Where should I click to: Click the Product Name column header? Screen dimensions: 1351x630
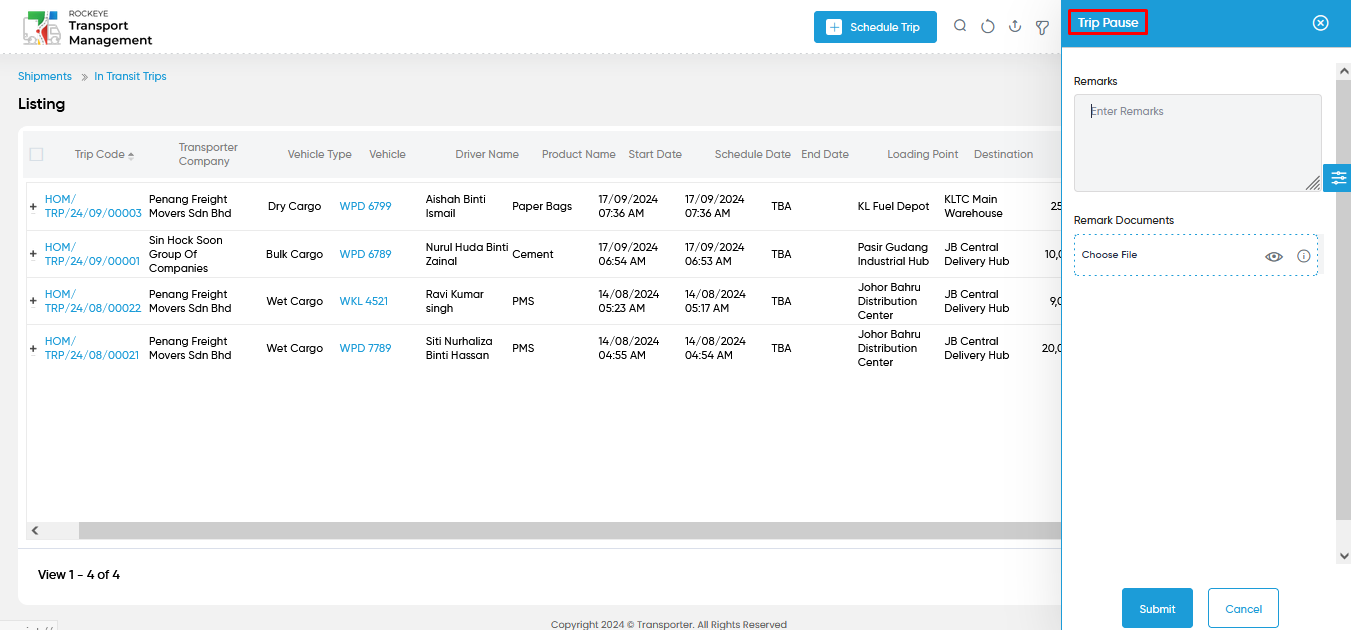click(x=579, y=154)
